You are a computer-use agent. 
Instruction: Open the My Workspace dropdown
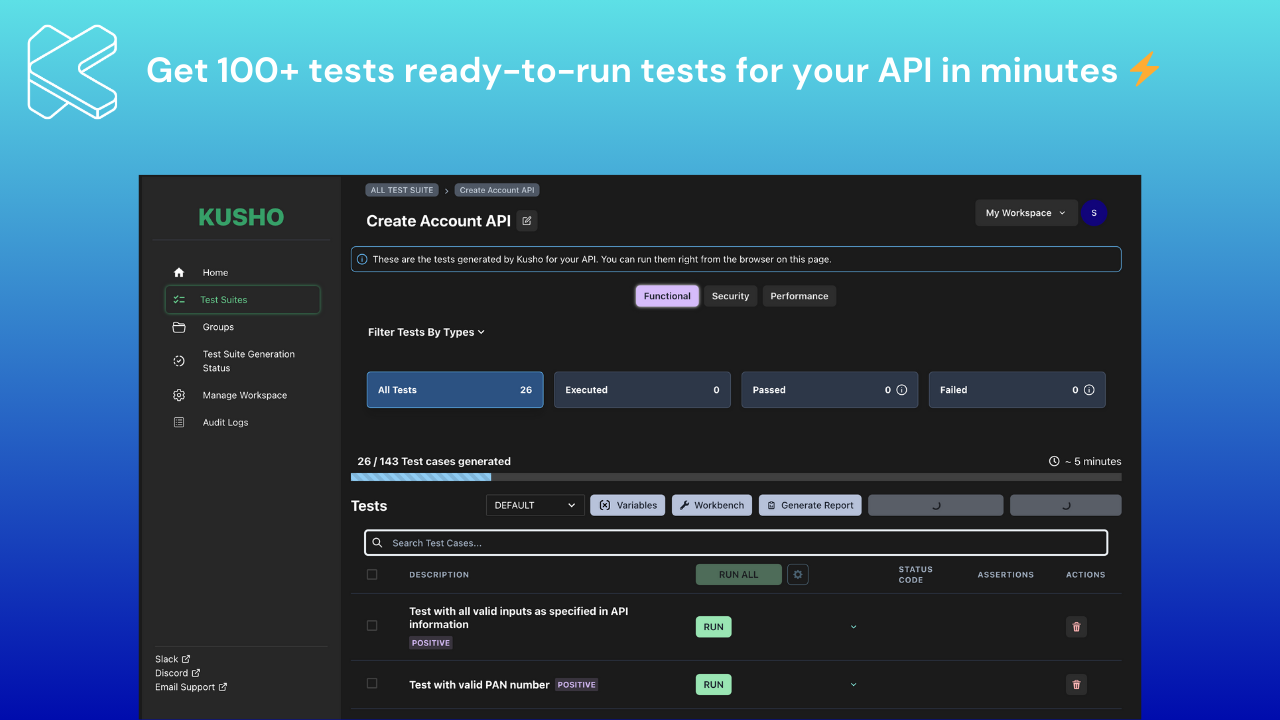pos(1026,213)
